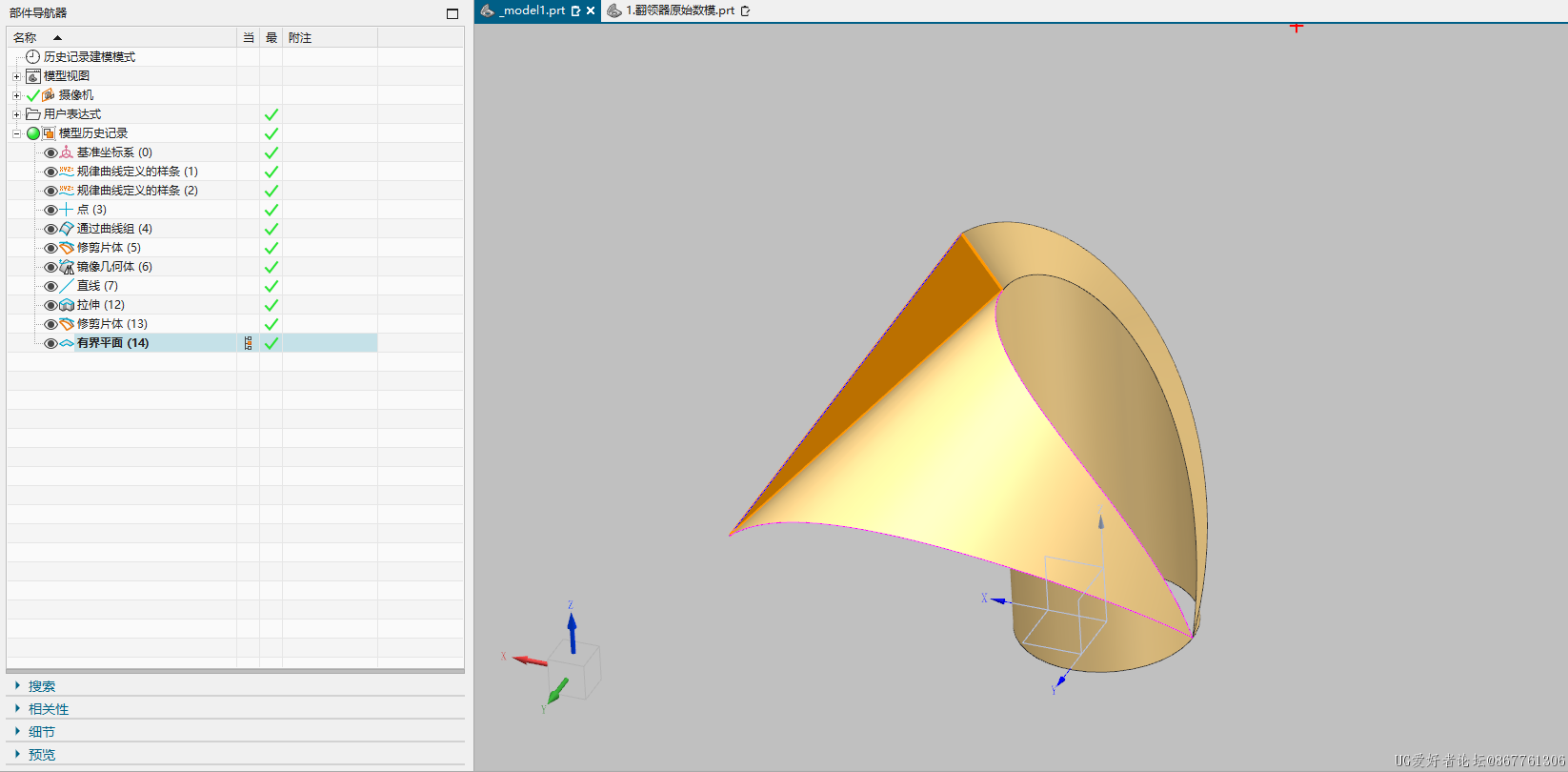Collapse the 模型历史记录 node
Screen dimensions: 1568x772
[16, 133]
